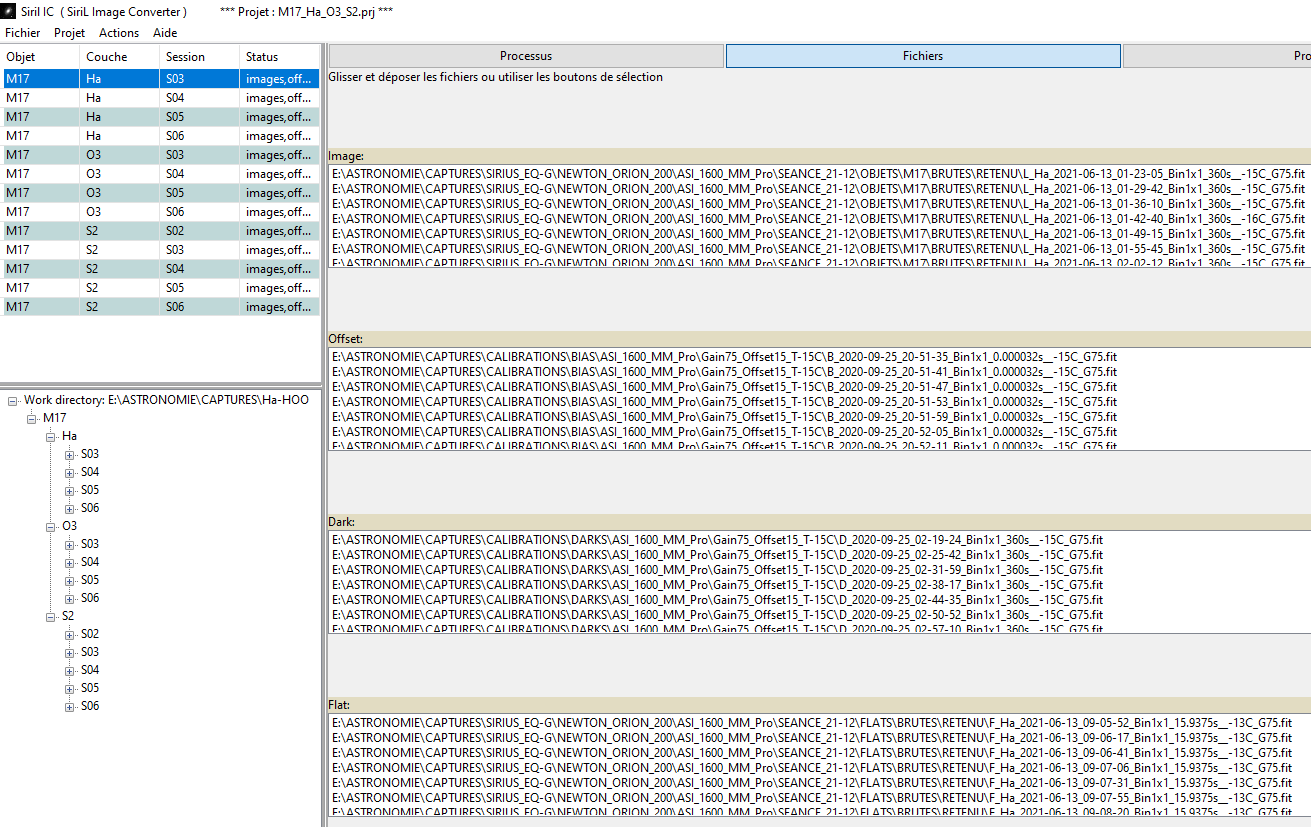The image size is (1311, 827).
Task: Expand the S04 node under S2 in tree
Action: 70,670
